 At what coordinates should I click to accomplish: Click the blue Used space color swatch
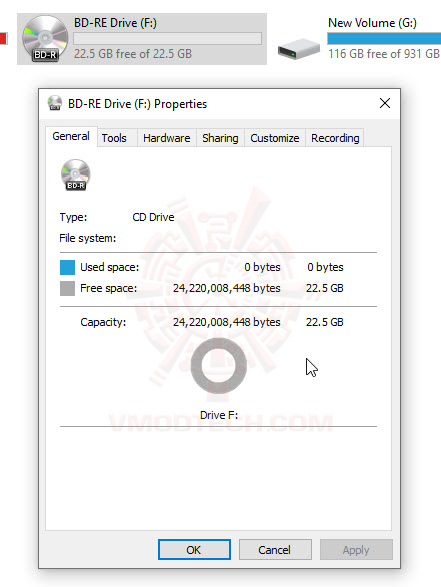(x=67, y=267)
